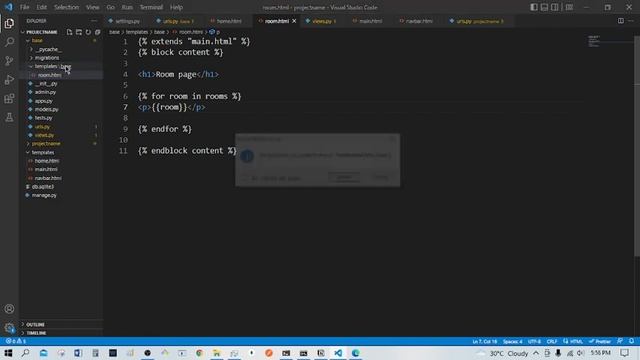This screenshot has width=640, height=360.
Task: Refresh the Explorer file tree
Action: tap(88, 32)
